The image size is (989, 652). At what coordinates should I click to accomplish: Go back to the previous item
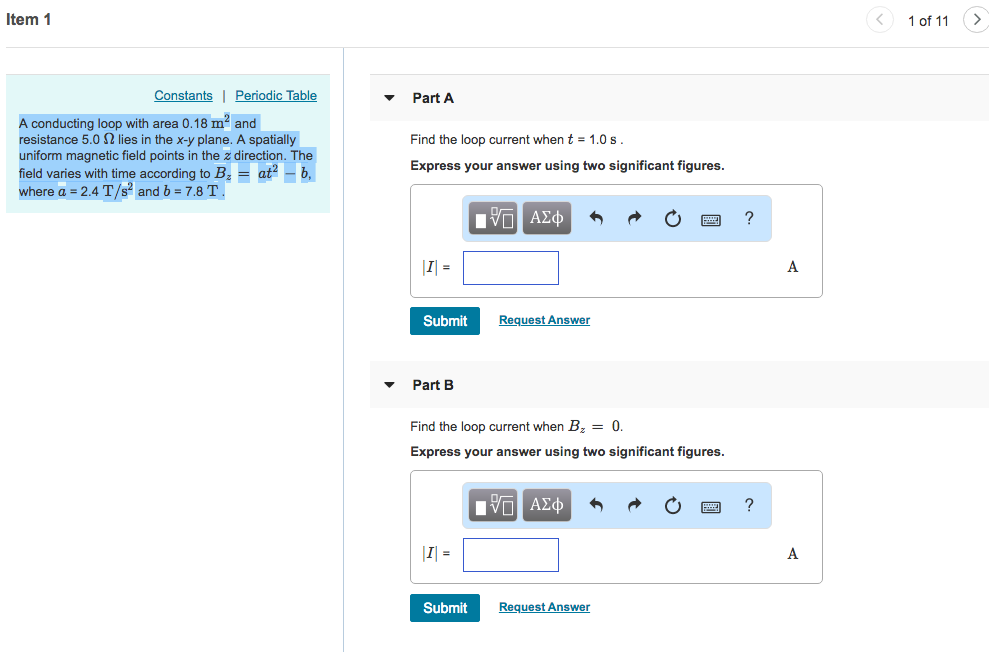879,19
